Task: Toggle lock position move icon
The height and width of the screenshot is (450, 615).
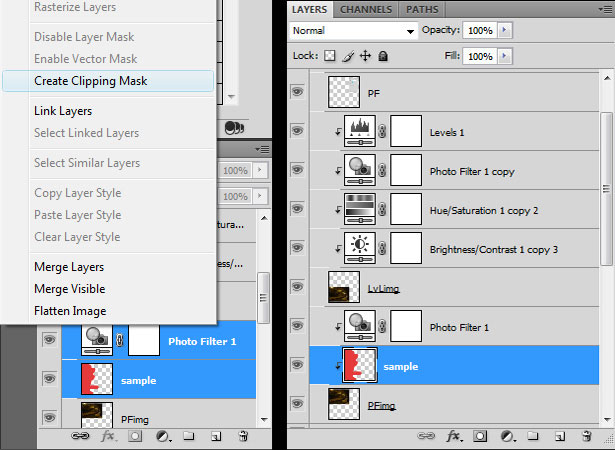Action: click(365, 56)
